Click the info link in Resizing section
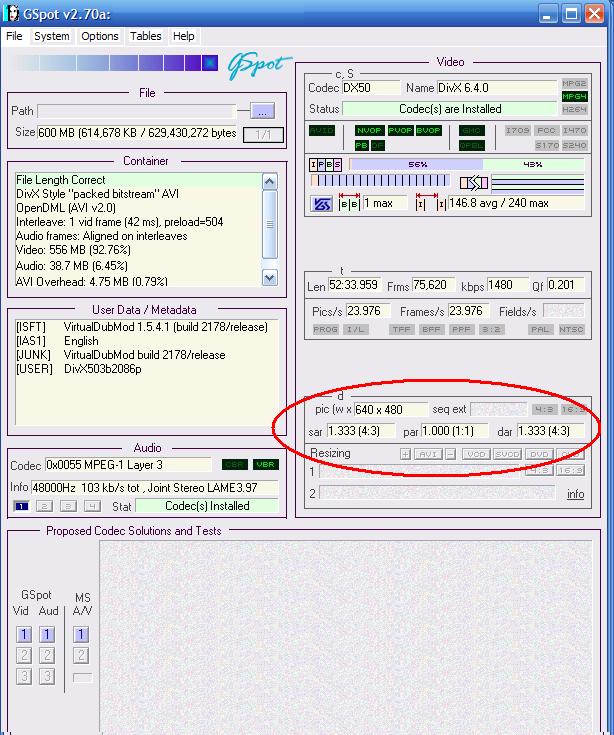Image resolution: width=614 pixels, height=735 pixels. (x=575, y=494)
